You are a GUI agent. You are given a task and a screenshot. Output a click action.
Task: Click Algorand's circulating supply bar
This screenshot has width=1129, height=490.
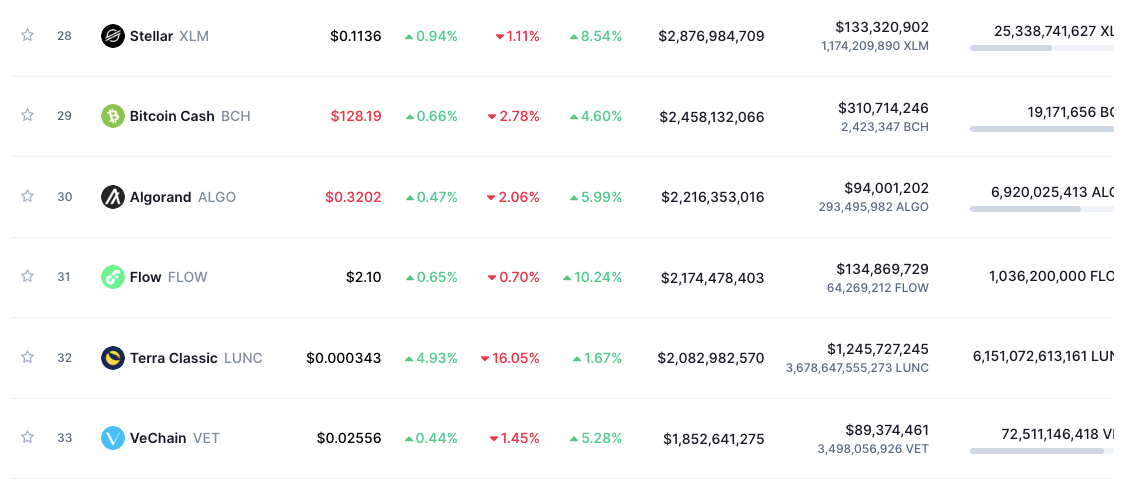[1041, 209]
